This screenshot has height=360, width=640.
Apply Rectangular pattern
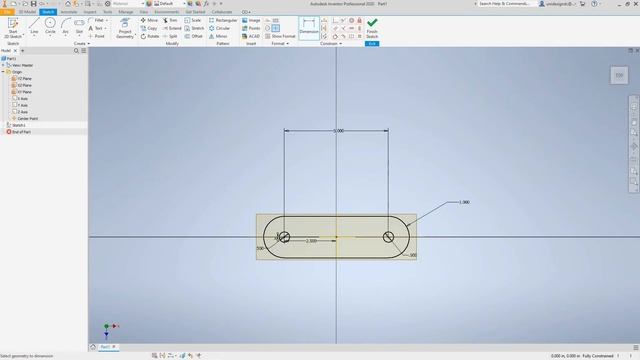[x=223, y=20]
